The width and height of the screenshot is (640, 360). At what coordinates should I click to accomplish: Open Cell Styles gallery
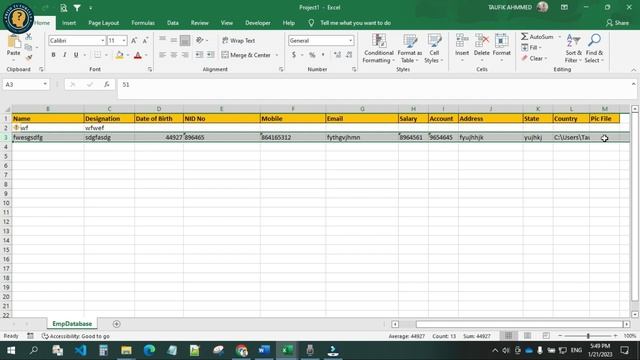434,49
